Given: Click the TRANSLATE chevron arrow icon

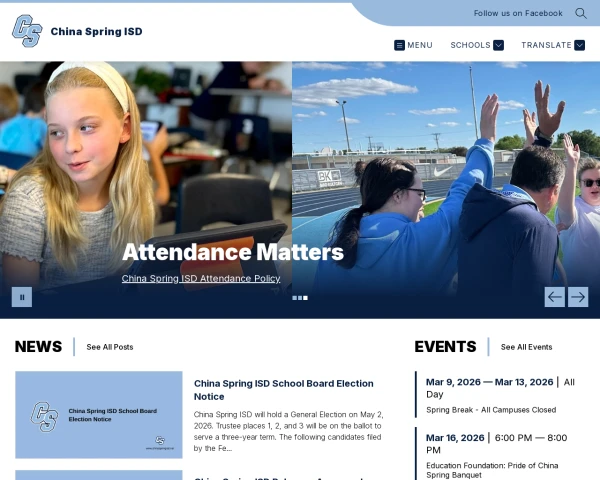Looking at the screenshot, I should 581,45.
